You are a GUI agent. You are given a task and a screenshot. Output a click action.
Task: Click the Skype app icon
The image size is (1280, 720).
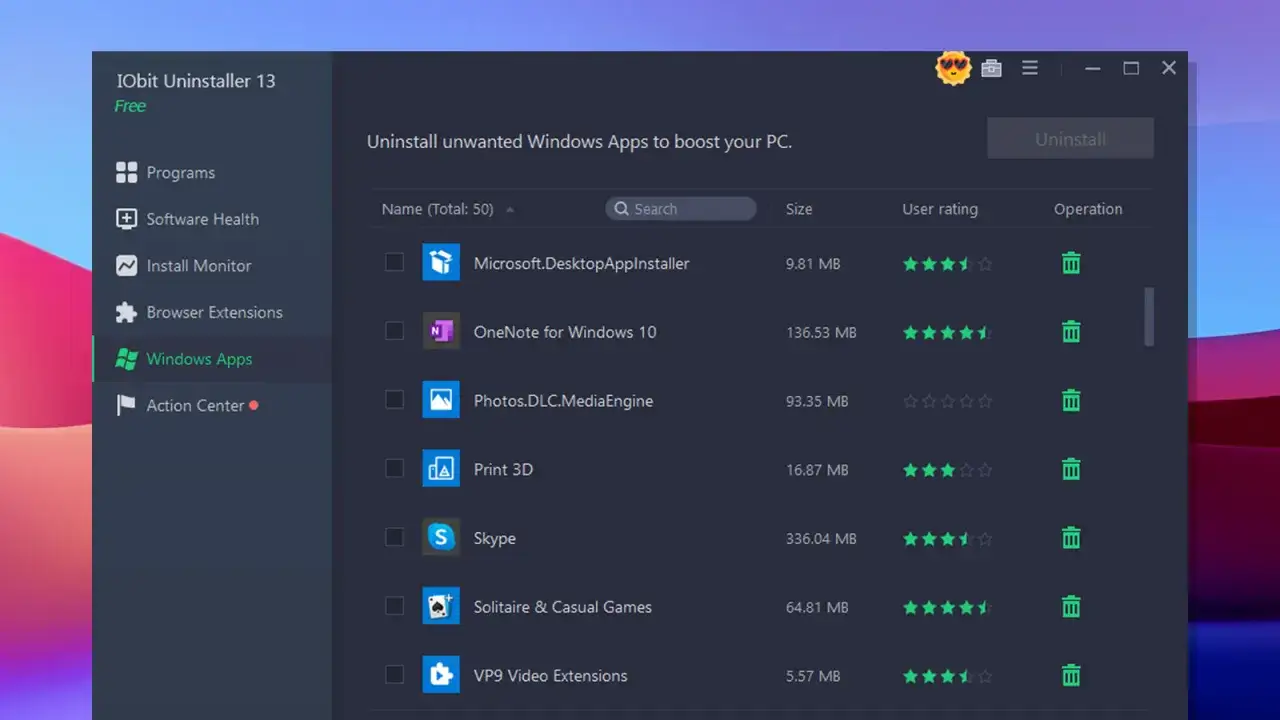click(441, 537)
